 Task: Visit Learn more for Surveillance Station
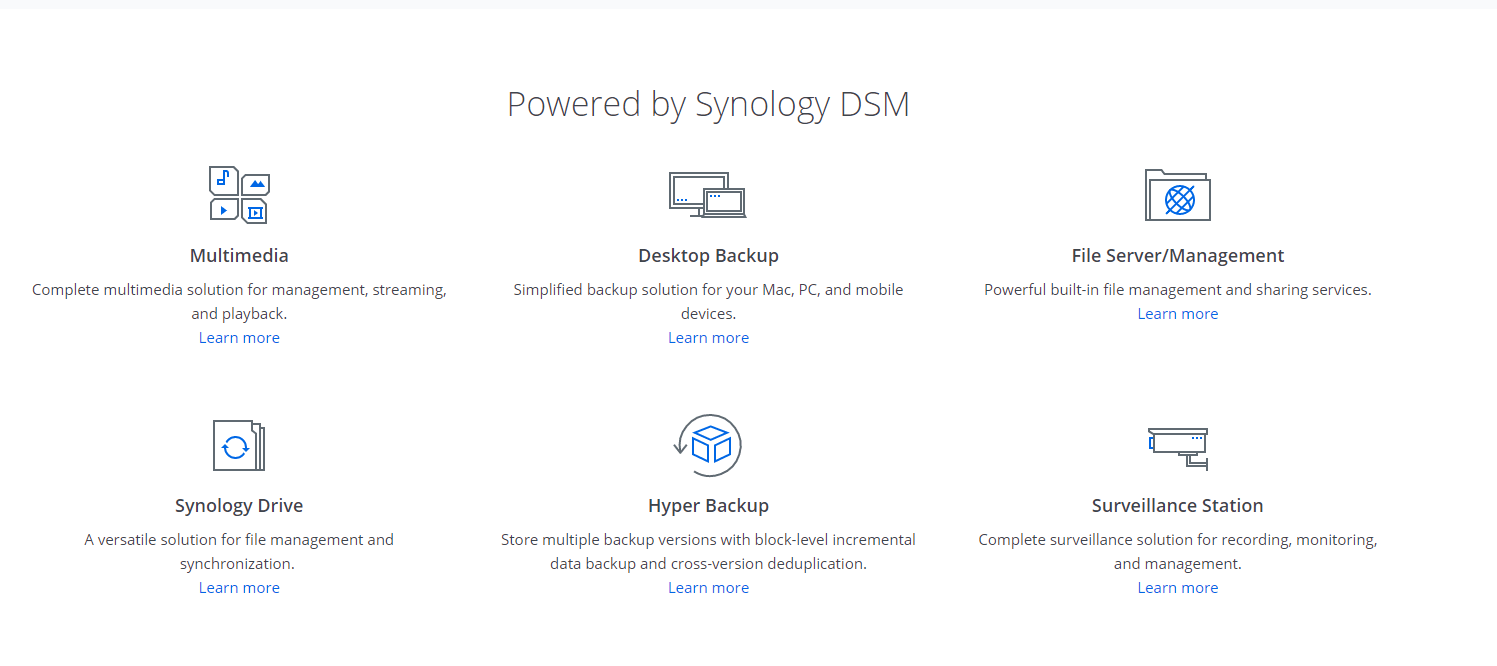(x=1177, y=588)
